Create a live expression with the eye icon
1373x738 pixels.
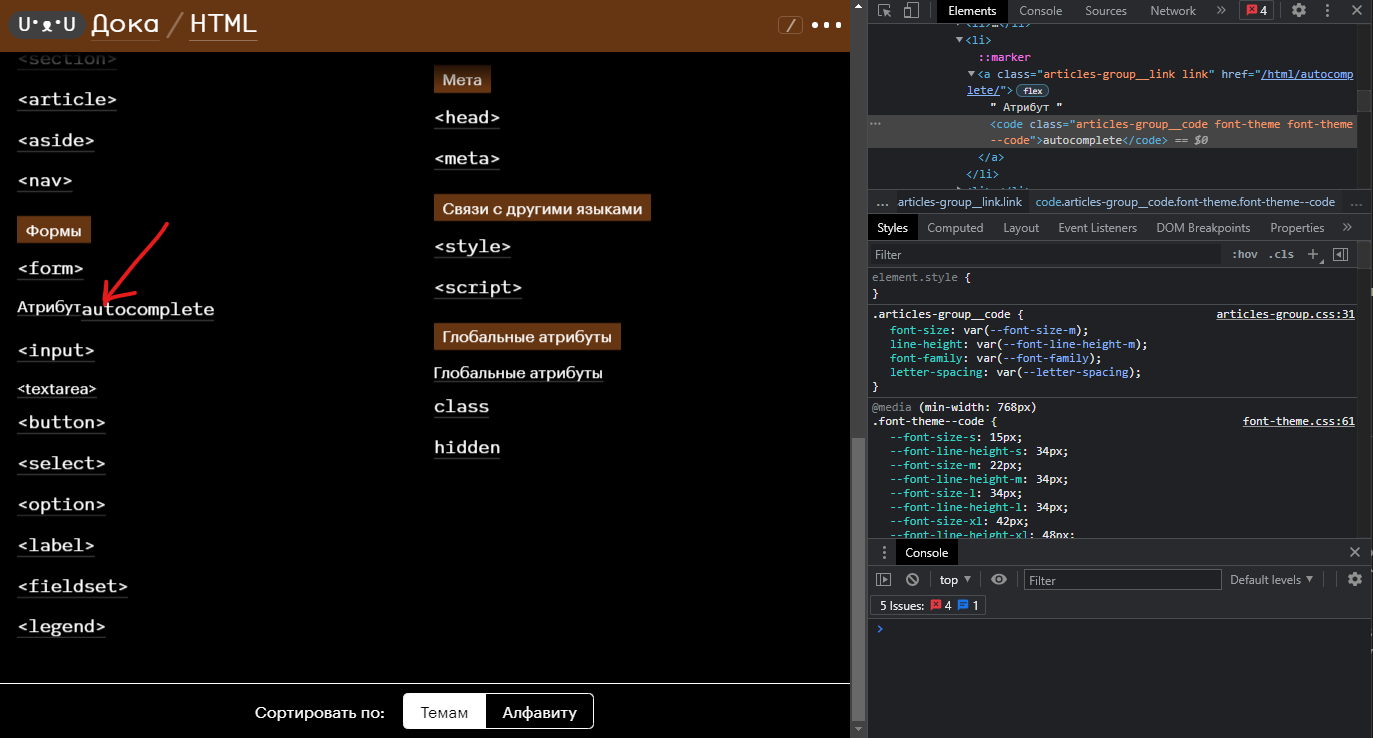(x=998, y=579)
